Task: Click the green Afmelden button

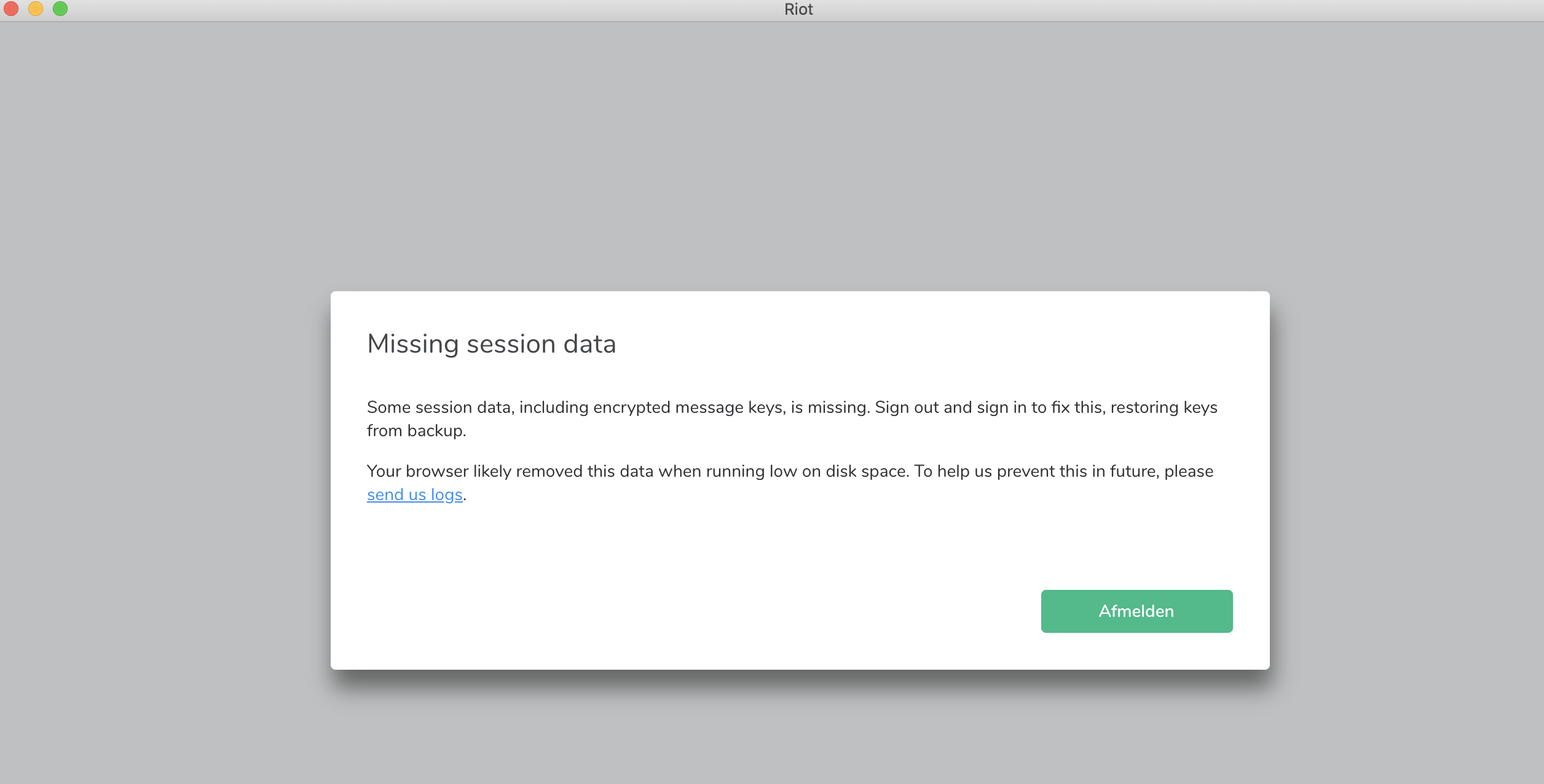Action: 1136,611
